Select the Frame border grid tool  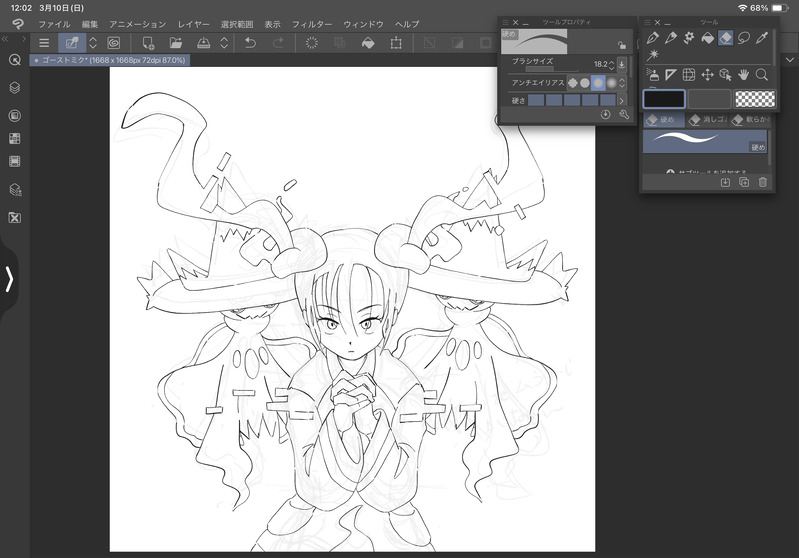(x=689, y=75)
